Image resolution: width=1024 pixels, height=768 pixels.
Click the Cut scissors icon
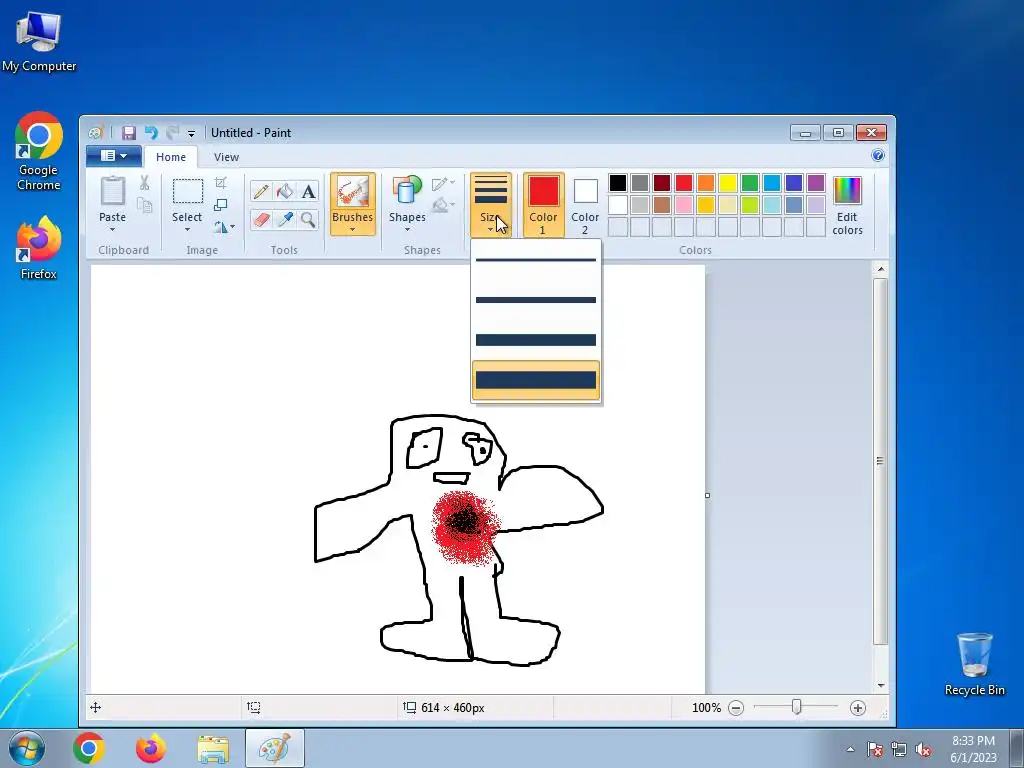coord(144,184)
